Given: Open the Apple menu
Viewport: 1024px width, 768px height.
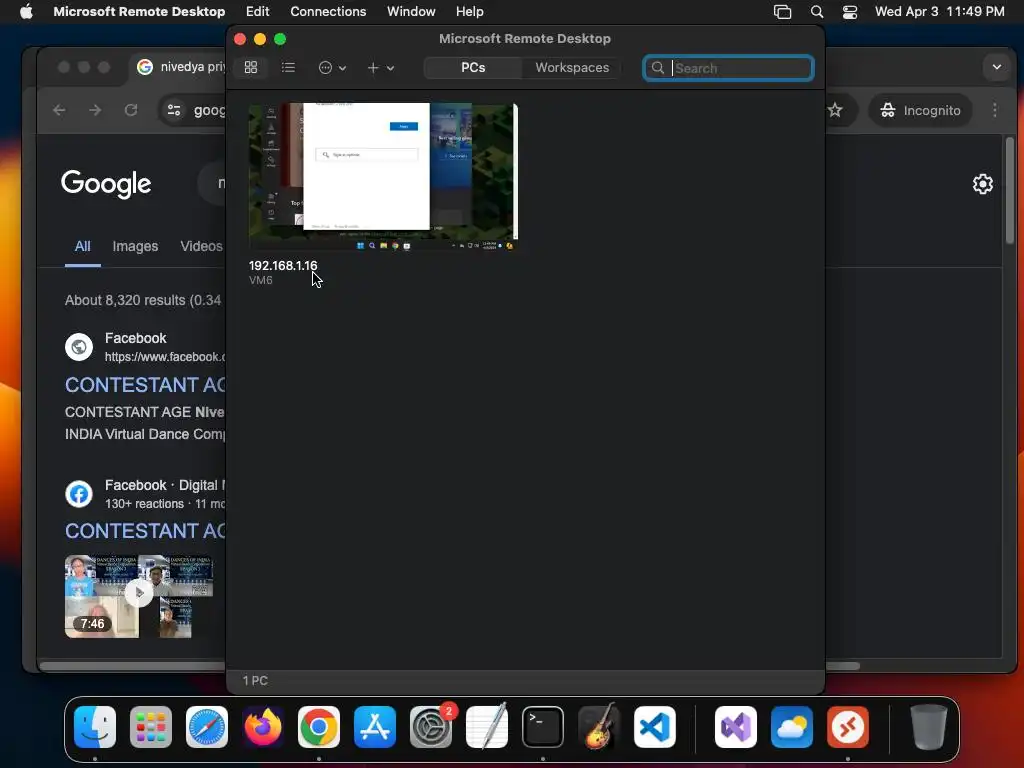Looking at the screenshot, I should [26, 11].
